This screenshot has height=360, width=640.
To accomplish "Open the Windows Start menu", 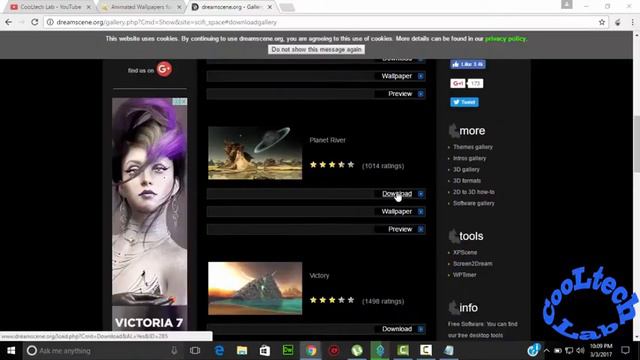I will pyautogui.click(x=11, y=351).
